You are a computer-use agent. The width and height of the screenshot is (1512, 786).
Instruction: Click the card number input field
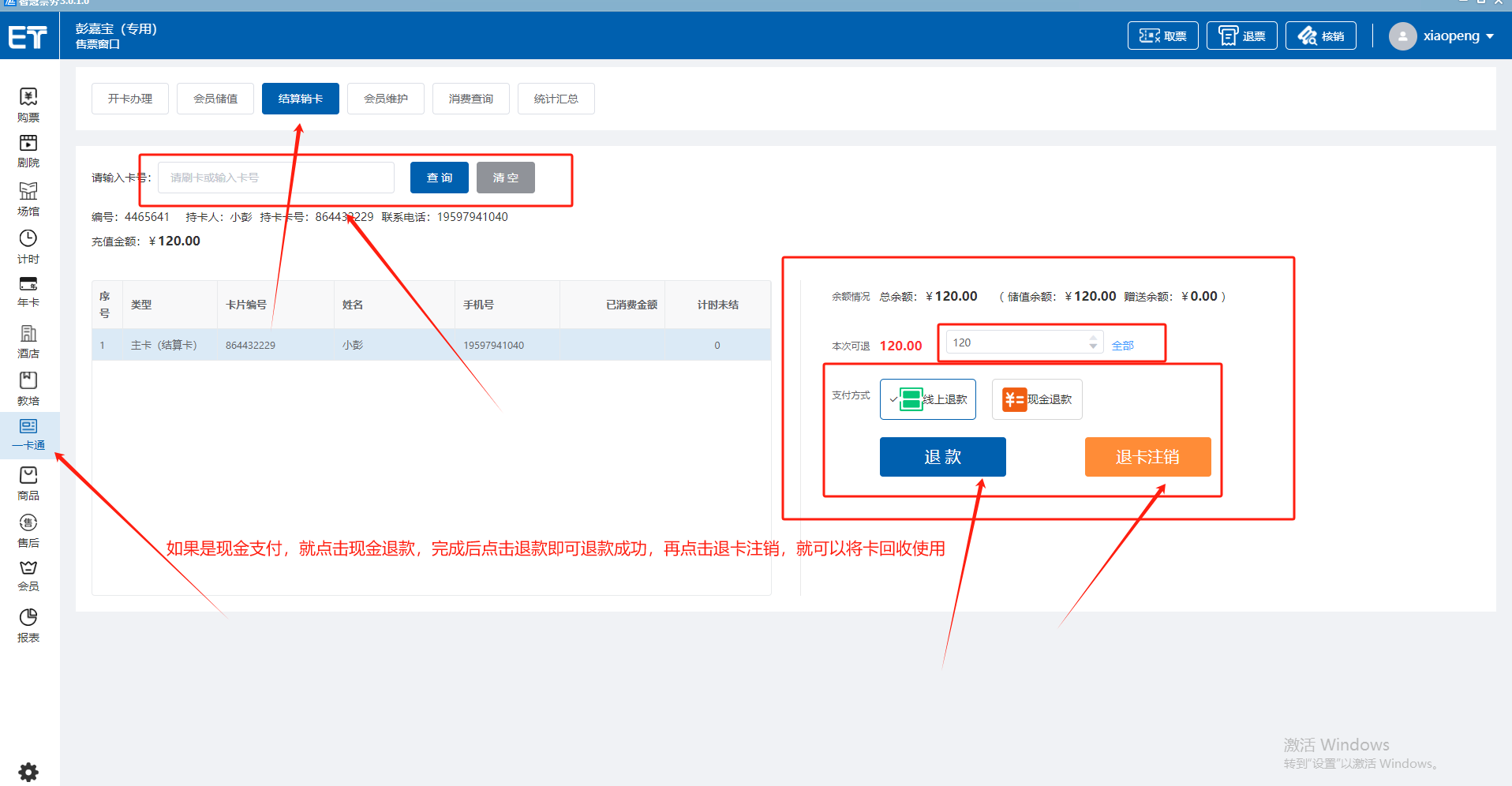click(x=276, y=178)
